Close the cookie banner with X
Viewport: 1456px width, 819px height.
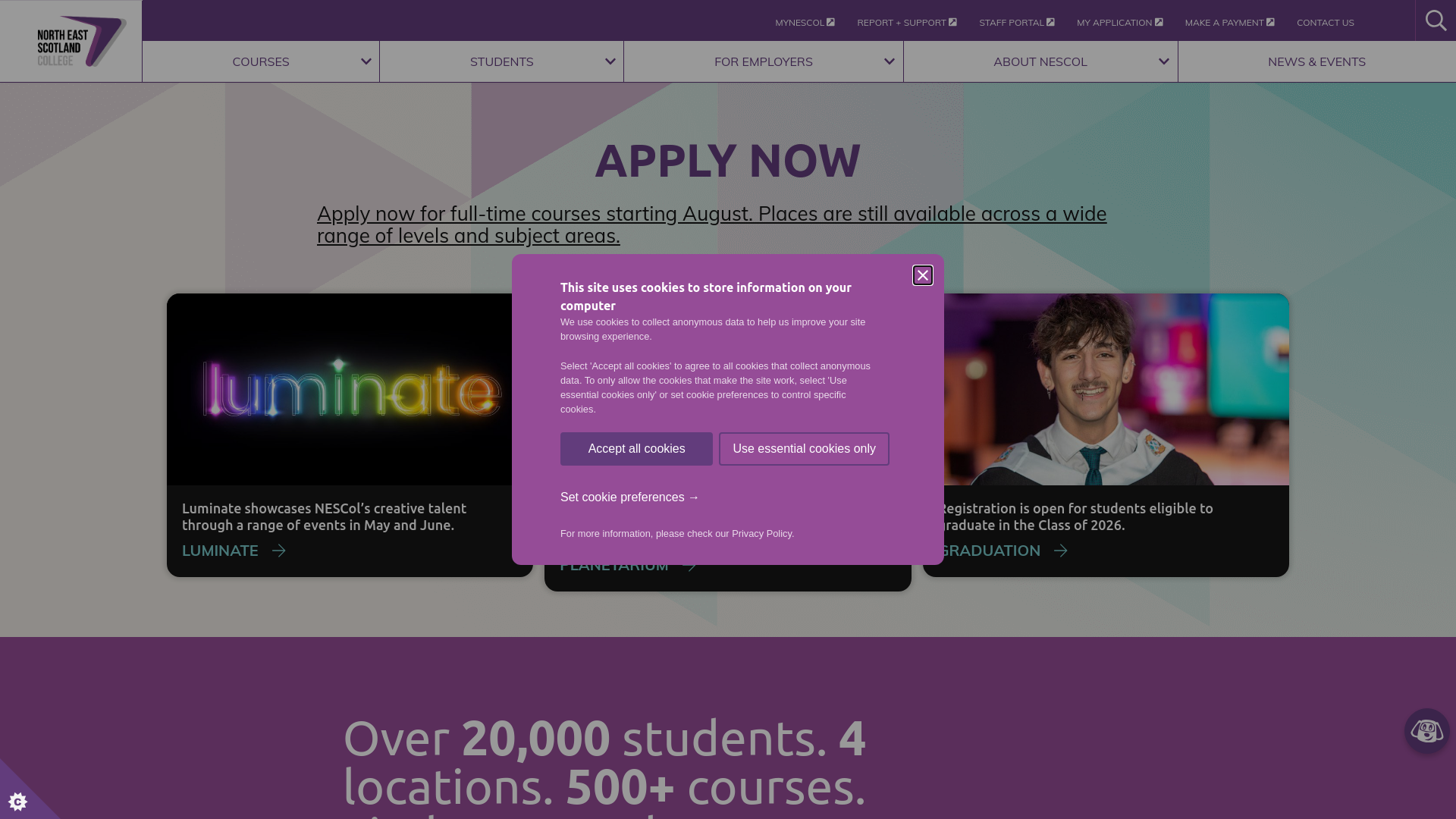click(x=922, y=275)
